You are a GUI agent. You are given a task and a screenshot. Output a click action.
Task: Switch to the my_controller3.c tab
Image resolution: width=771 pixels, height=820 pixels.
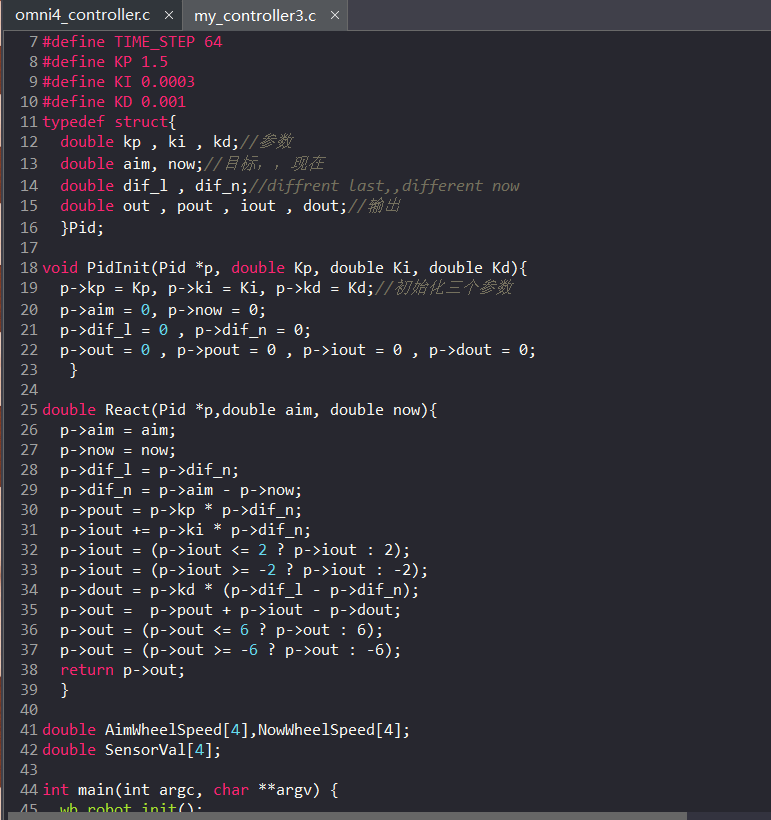254,15
